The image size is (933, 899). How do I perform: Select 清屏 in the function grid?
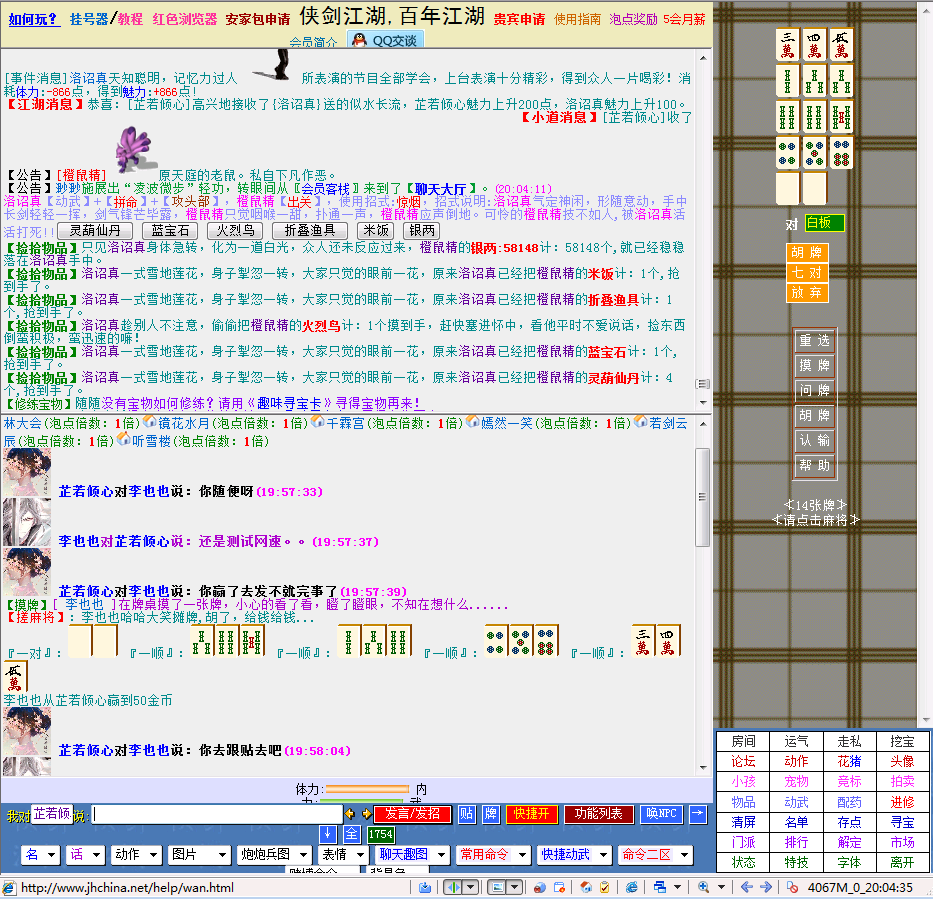[x=743, y=822]
